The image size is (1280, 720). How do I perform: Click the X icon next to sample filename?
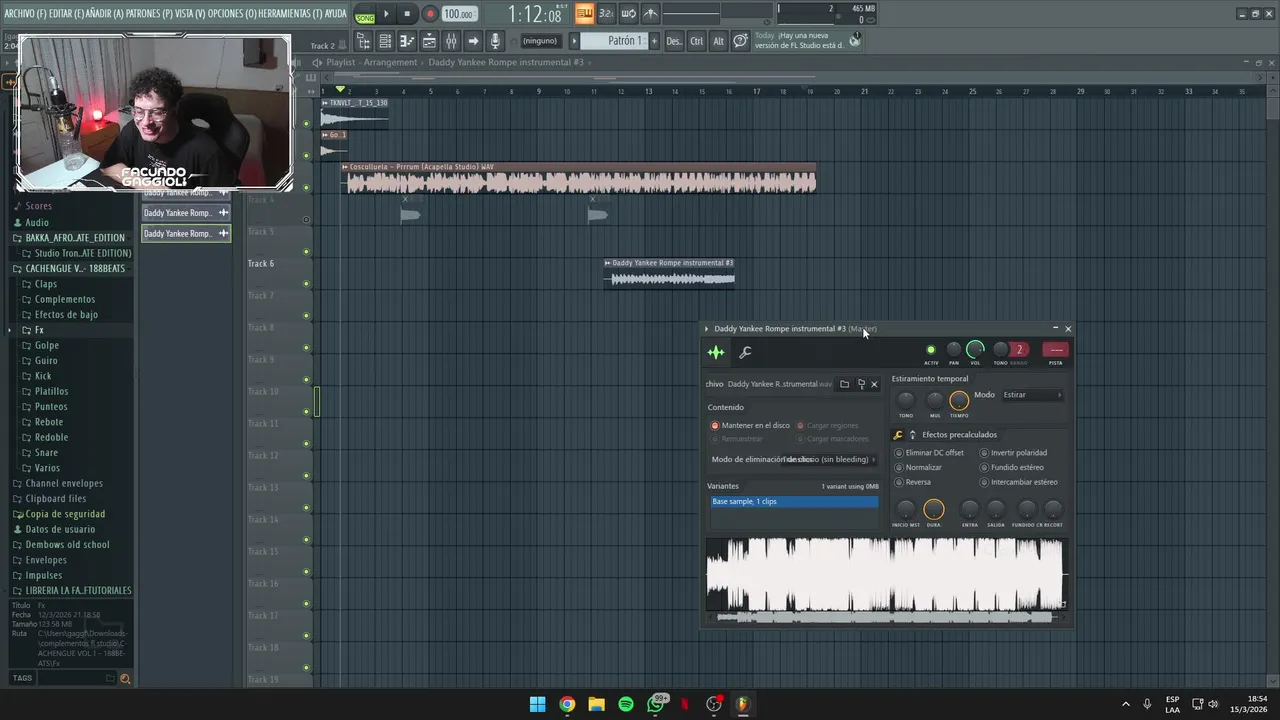pyautogui.click(x=874, y=384)
